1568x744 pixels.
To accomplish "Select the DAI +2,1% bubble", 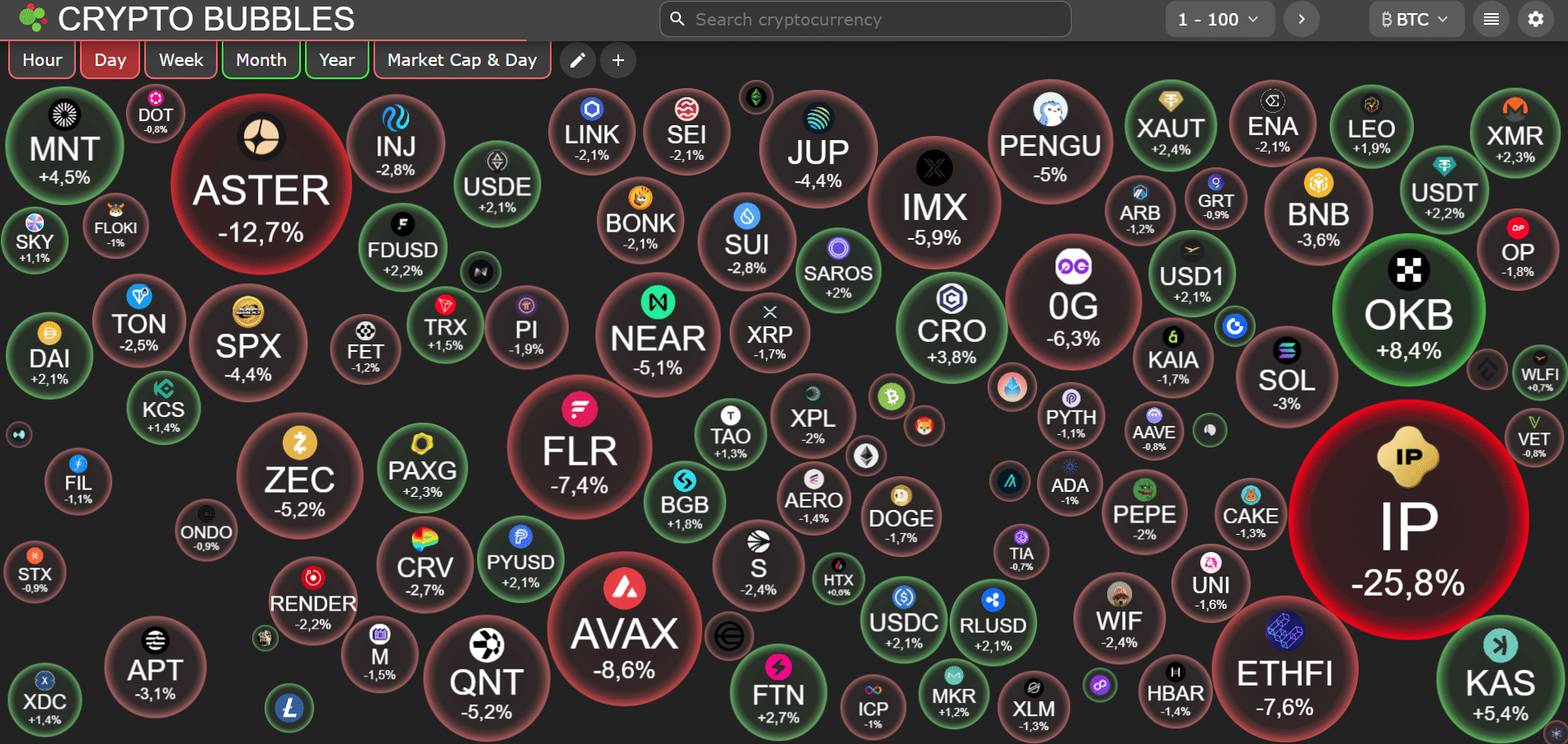I will tap(49, 356).
